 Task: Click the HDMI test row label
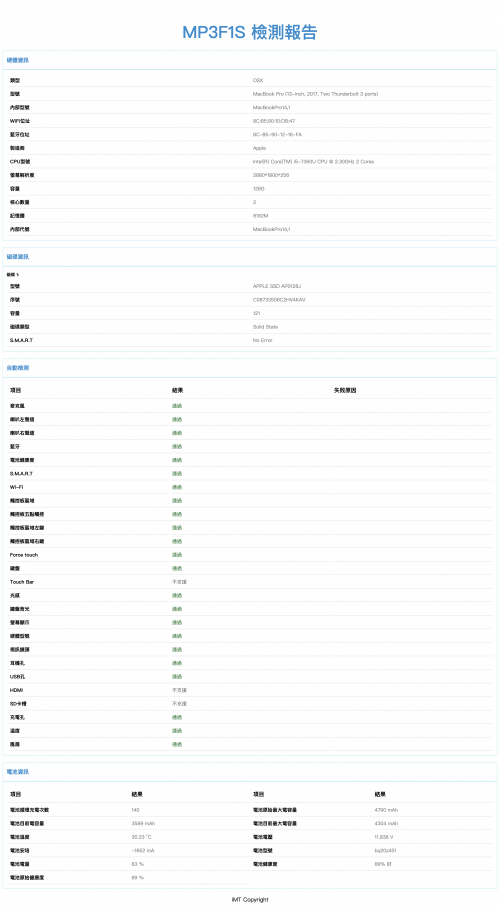click(16, 690)
